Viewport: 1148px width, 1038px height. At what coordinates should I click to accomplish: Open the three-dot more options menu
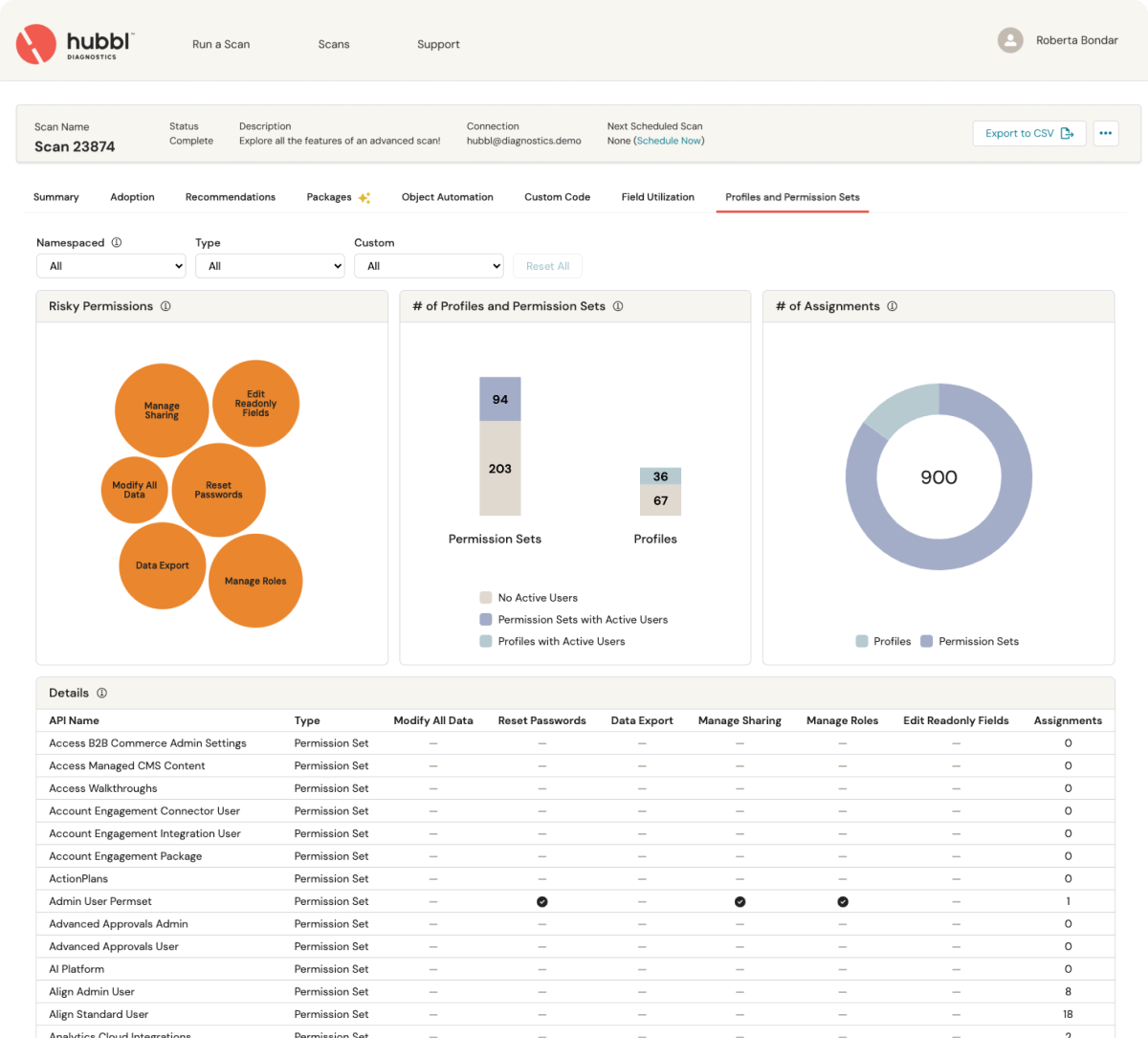(1106, 133)
